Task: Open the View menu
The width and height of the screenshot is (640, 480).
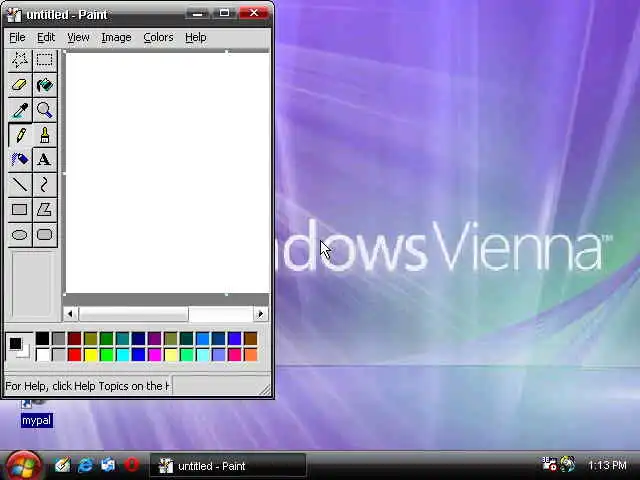Action: (78, 38)
